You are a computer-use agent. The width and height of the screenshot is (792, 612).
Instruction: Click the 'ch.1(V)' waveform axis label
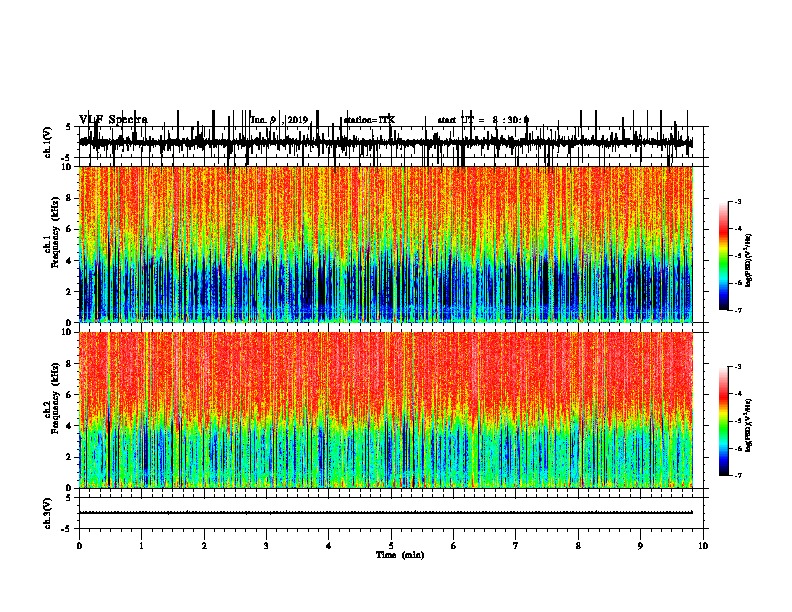(48, 142)
